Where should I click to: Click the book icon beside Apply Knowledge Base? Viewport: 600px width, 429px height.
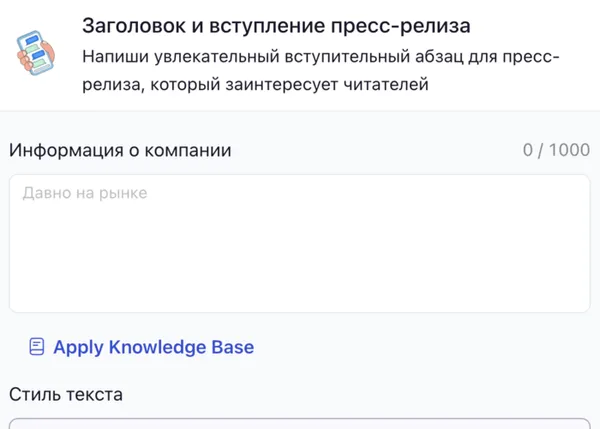(37, 347)
